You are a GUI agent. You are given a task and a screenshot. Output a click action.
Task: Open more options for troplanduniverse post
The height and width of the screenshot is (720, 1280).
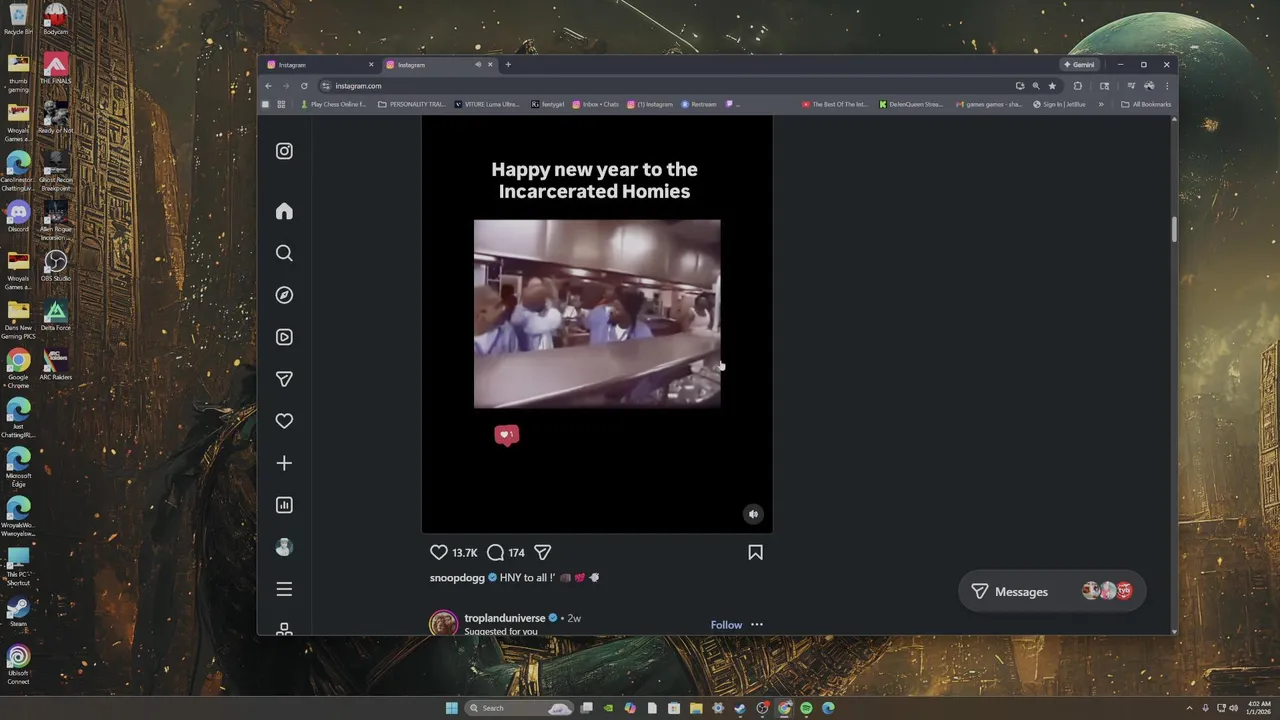click(x=757, y=625)
